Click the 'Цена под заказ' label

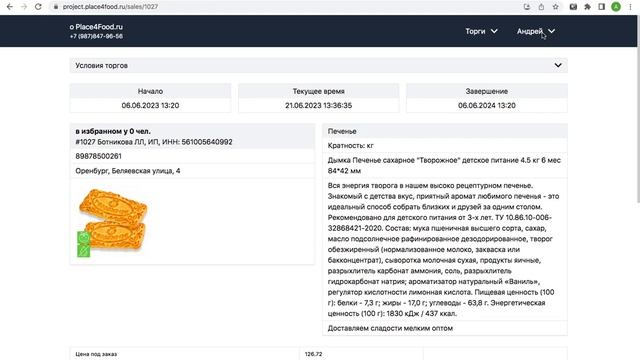(96, 354)
